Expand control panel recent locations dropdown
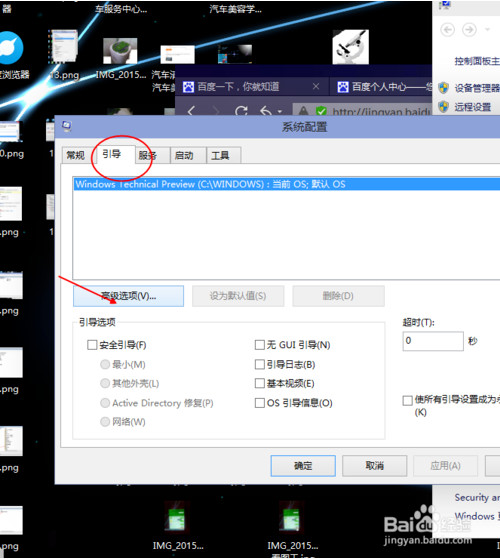Viewport: 500px width, 559px height. (x=488, y=29)
